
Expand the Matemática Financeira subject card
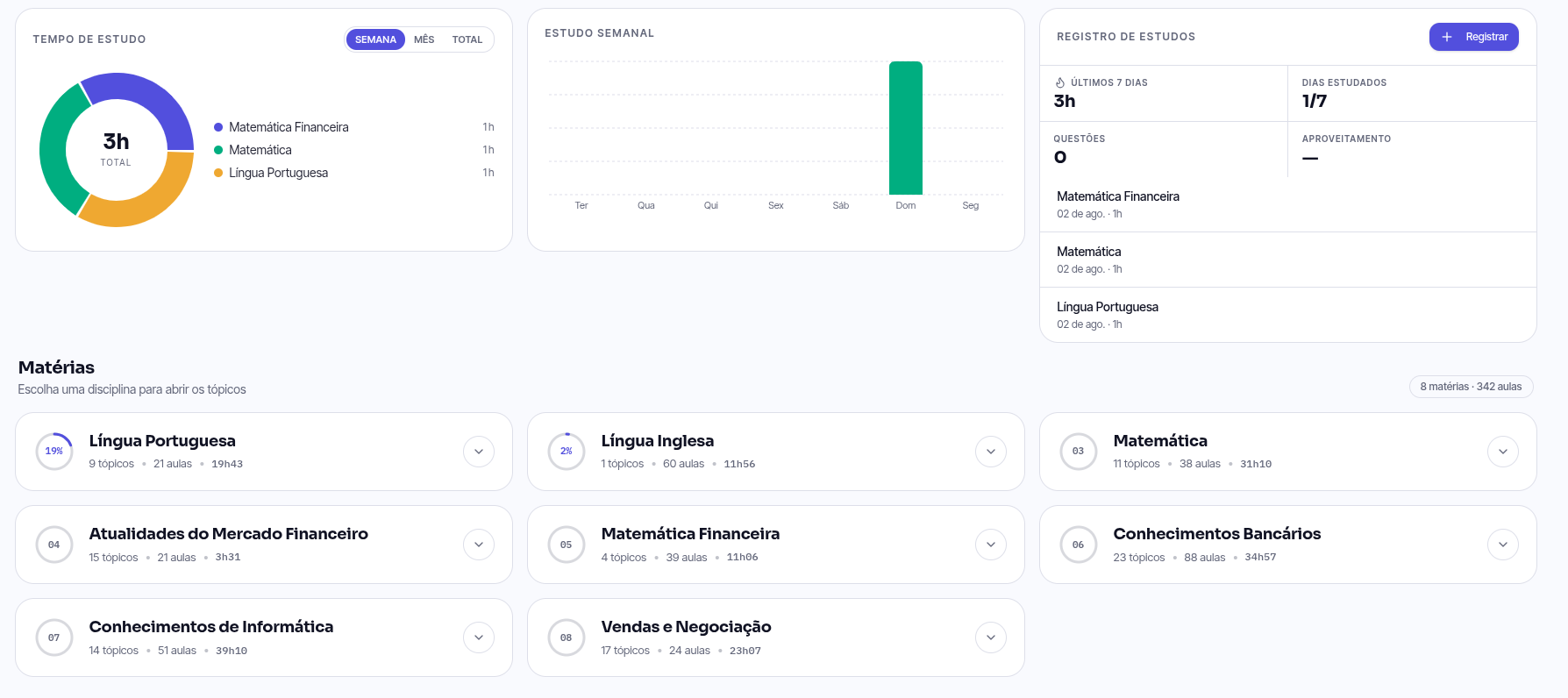[x=991, y=545]
